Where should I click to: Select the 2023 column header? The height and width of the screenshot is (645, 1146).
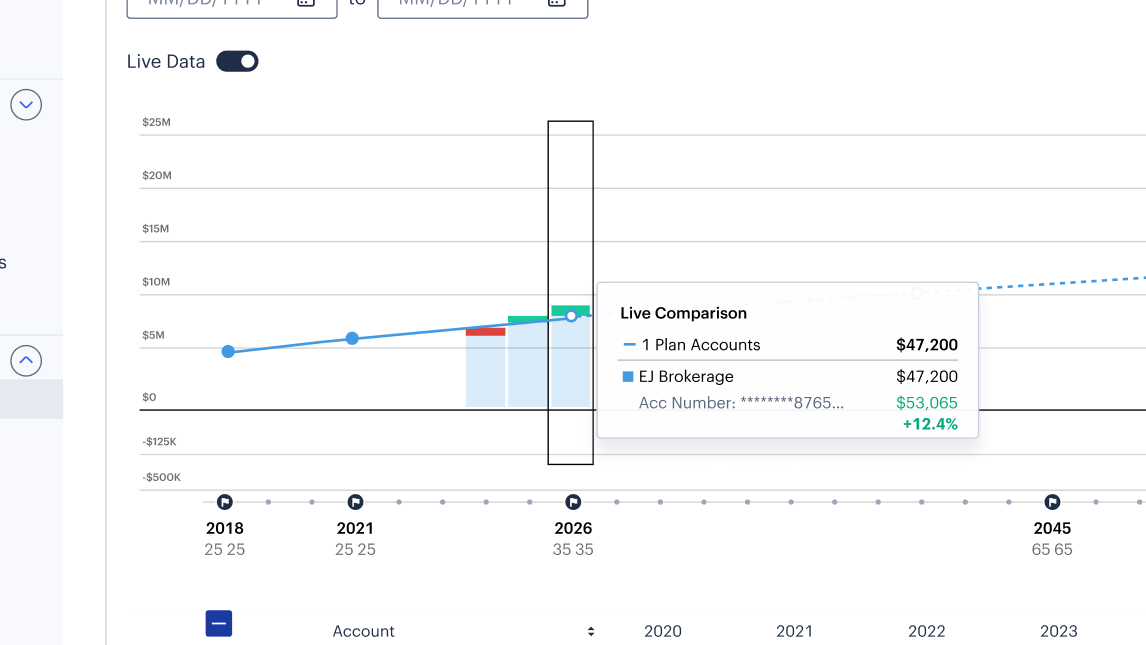click(1058, 631)
